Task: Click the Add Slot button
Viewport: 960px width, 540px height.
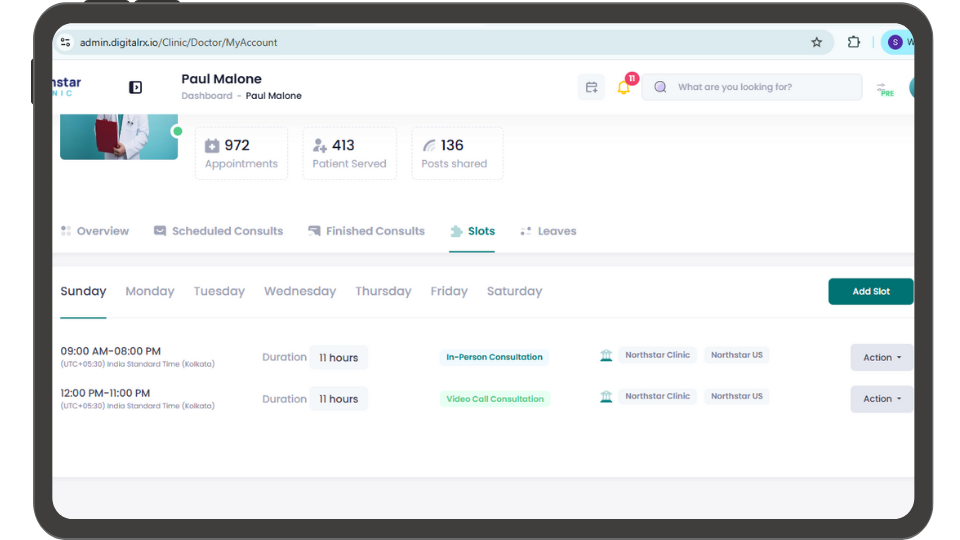Action: pyautogui.click(x=871, y=291)
